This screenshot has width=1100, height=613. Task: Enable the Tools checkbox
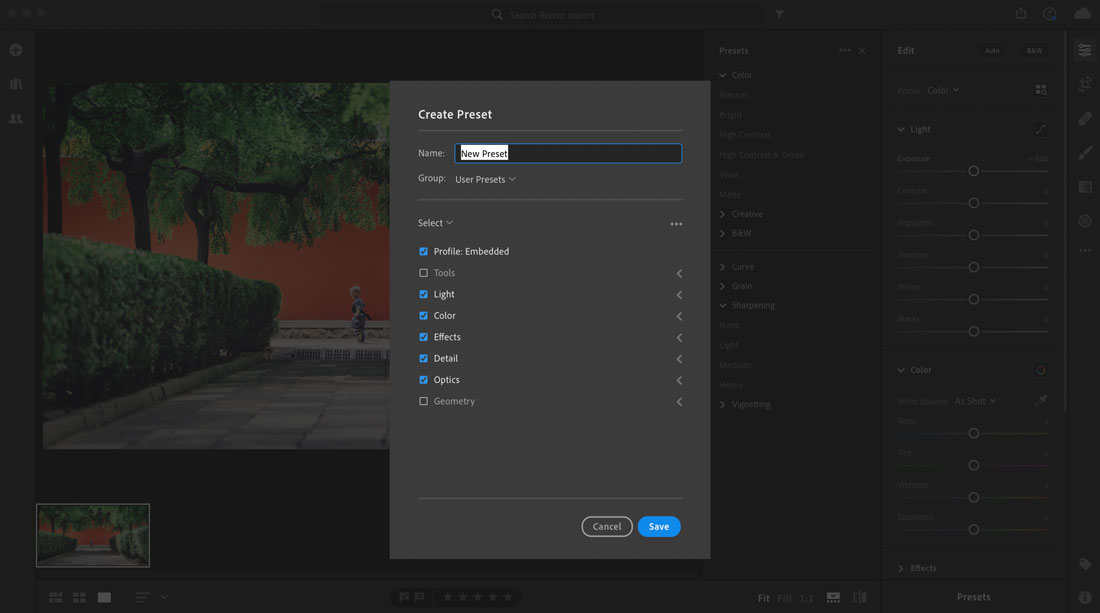click(423, 273)
